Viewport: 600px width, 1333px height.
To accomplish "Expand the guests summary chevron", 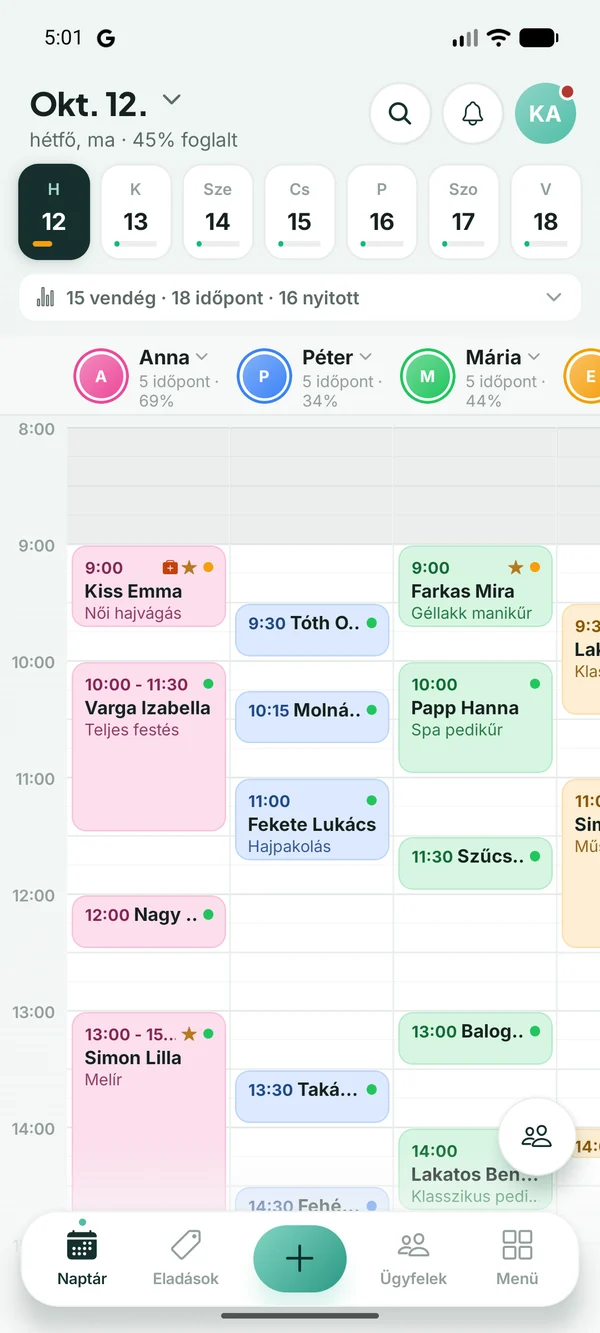I will click(x=554, y=297).
